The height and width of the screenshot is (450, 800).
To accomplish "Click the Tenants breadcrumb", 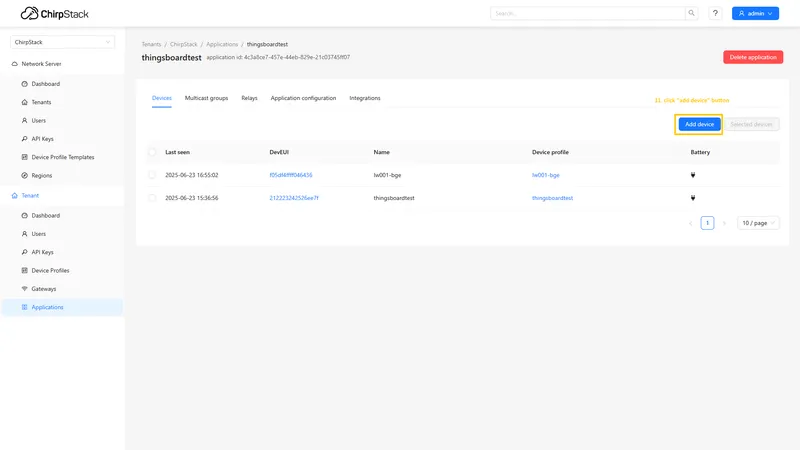I will pyautogui.click(x=151, y=44).
